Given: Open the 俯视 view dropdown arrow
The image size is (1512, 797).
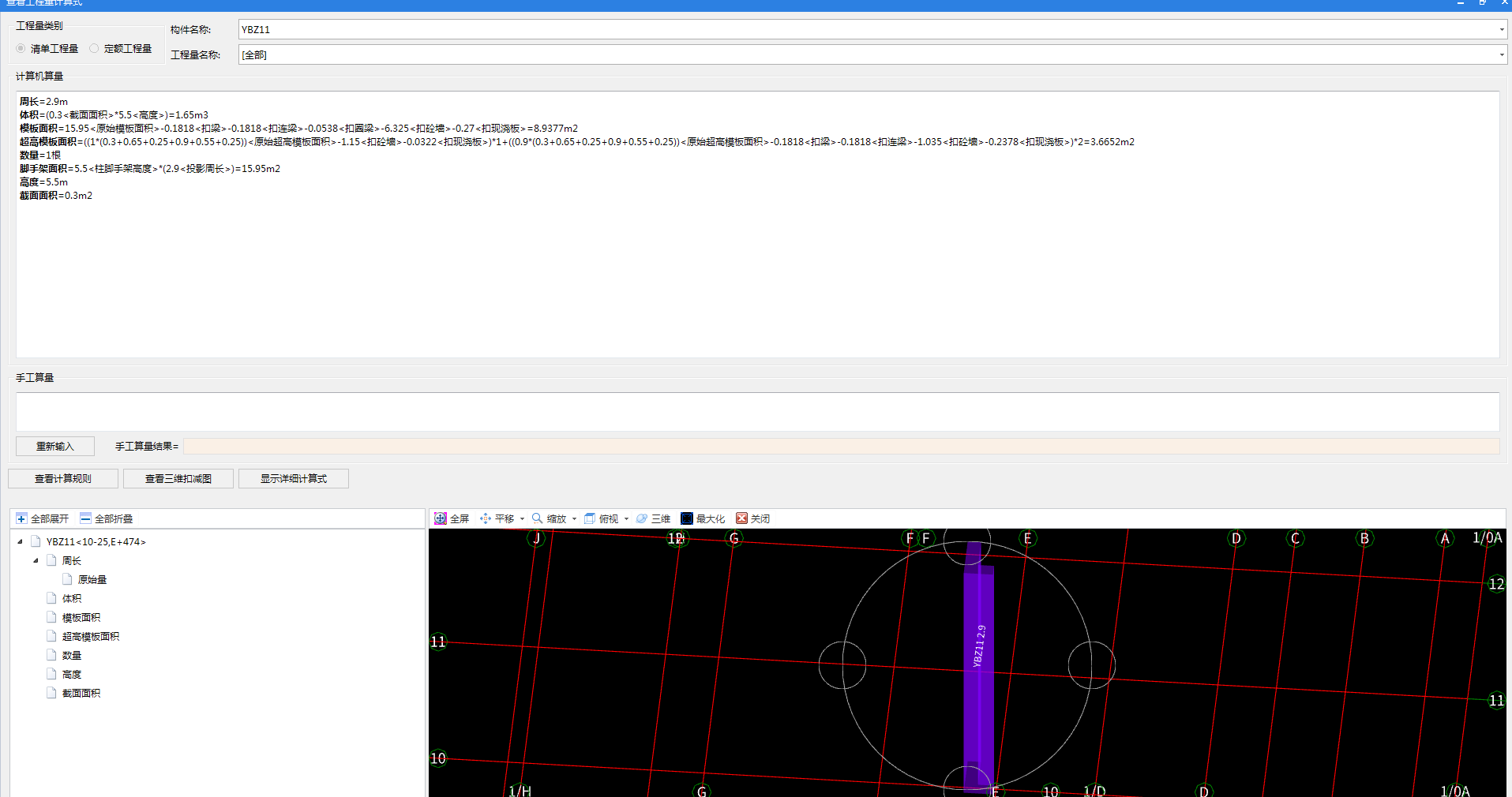Looking at the screenshot, I should (626, 518).
